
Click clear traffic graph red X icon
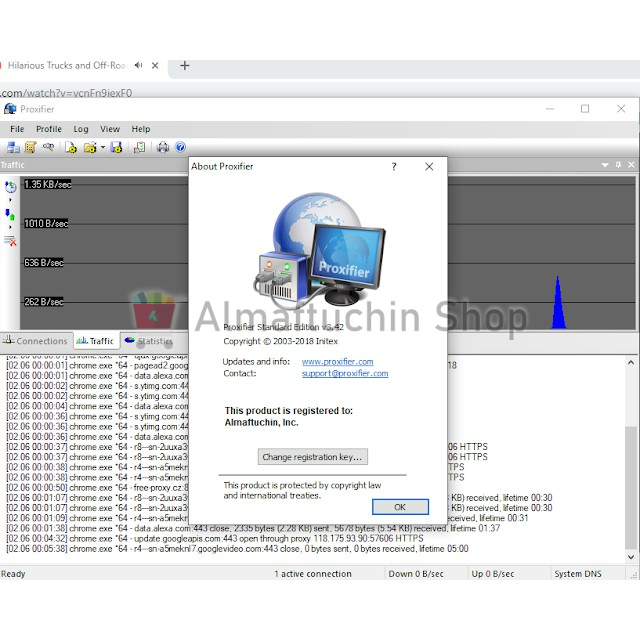[10, 241]
